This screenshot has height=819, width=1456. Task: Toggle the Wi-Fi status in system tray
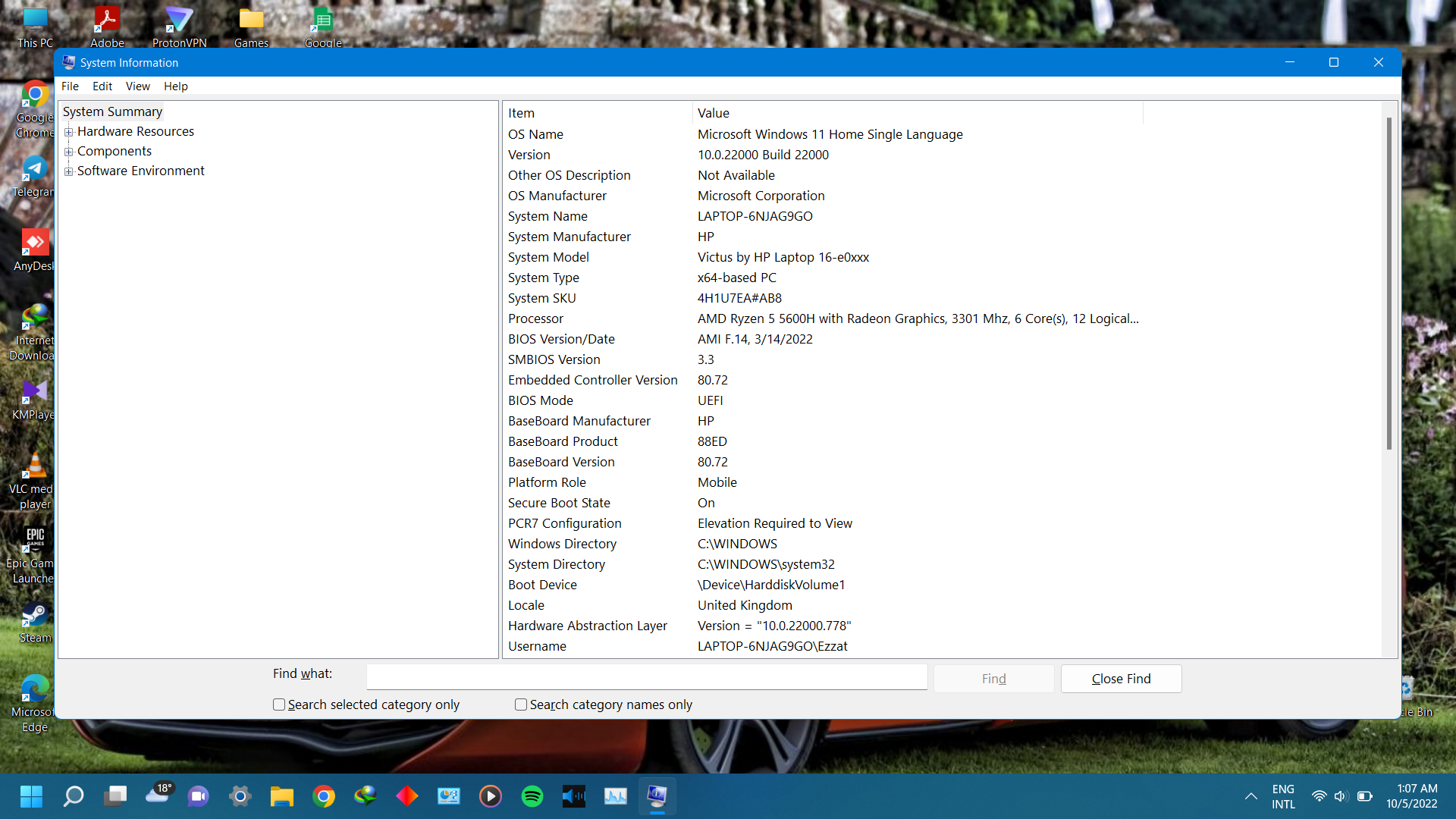coord(1319,796)
